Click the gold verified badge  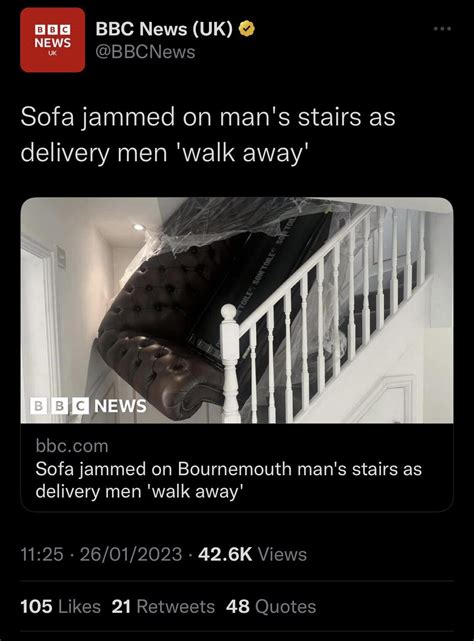coord(247,29)
